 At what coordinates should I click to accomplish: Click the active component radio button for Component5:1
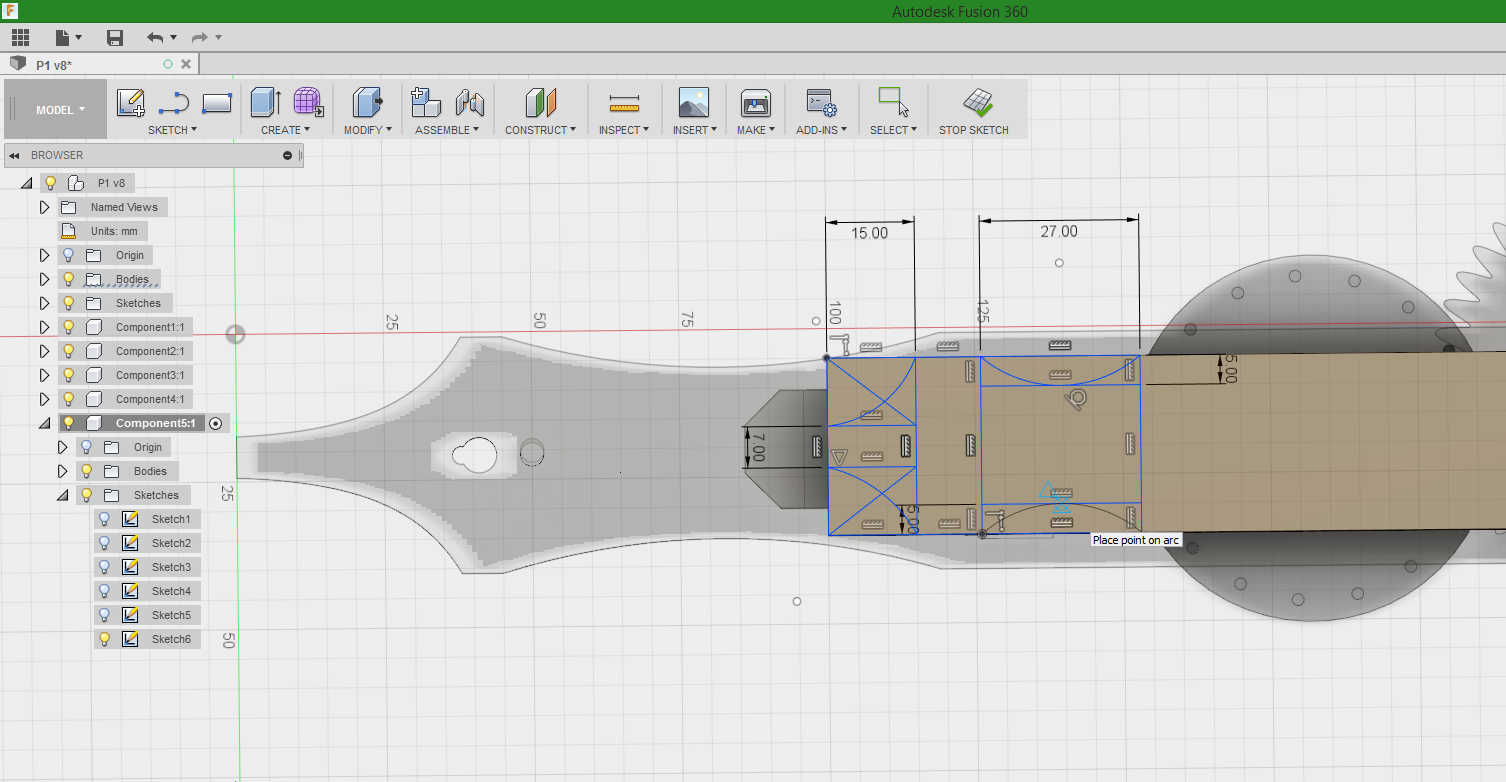[215, 423]
